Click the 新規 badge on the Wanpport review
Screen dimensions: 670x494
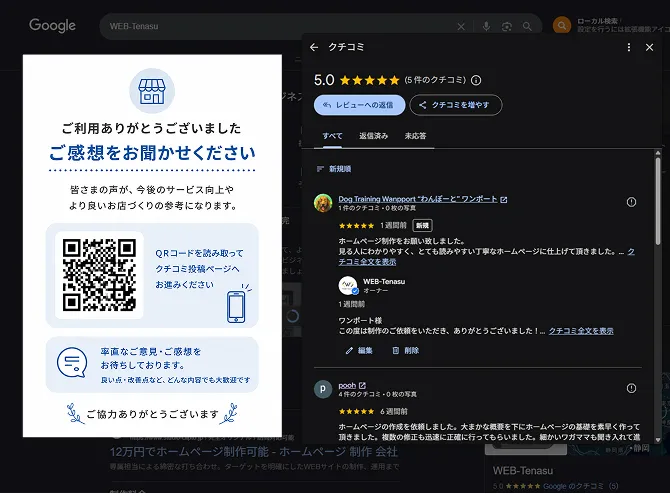click(422, 226)
